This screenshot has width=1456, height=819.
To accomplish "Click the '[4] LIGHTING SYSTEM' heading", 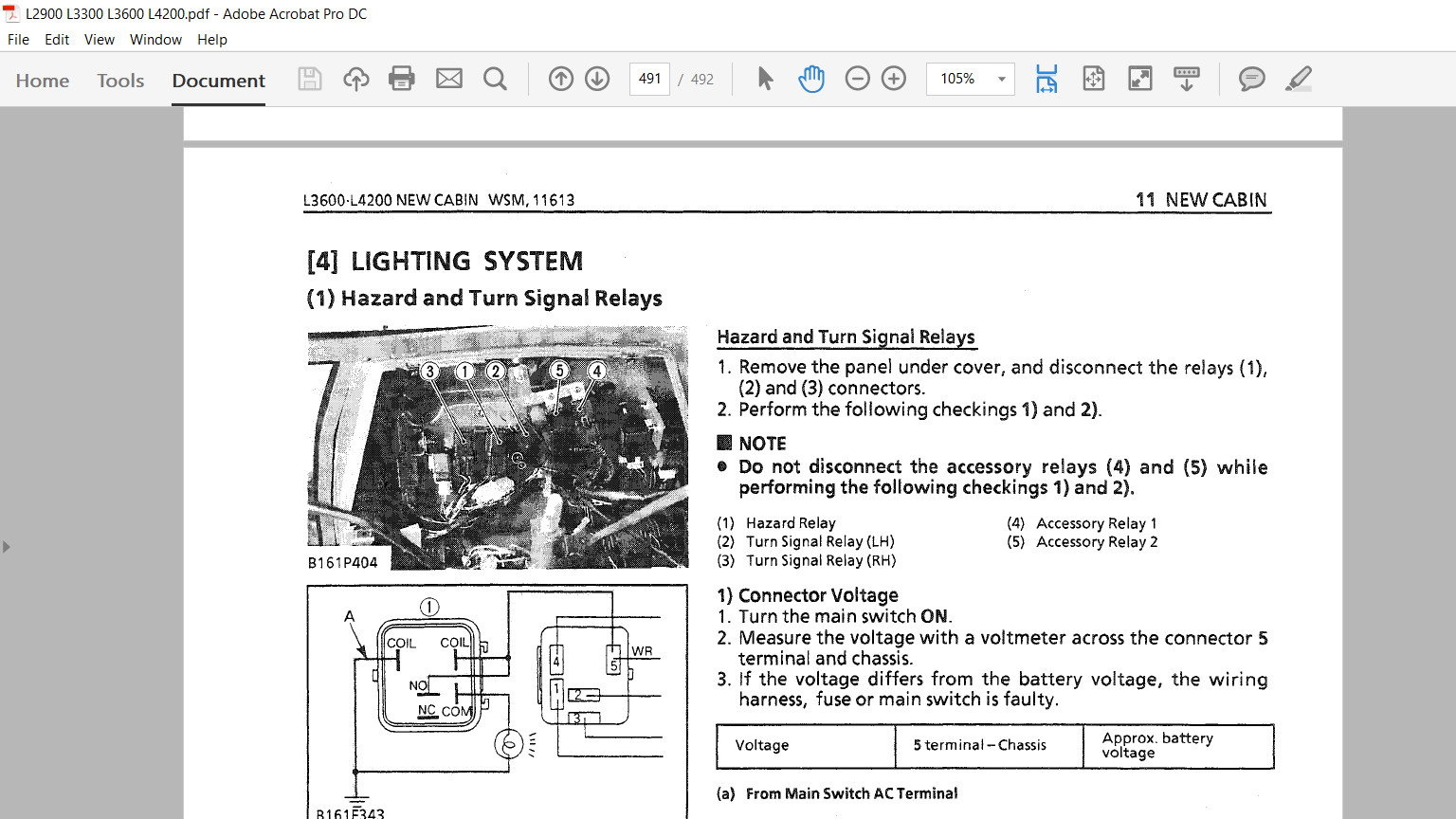I will [445, 261].
